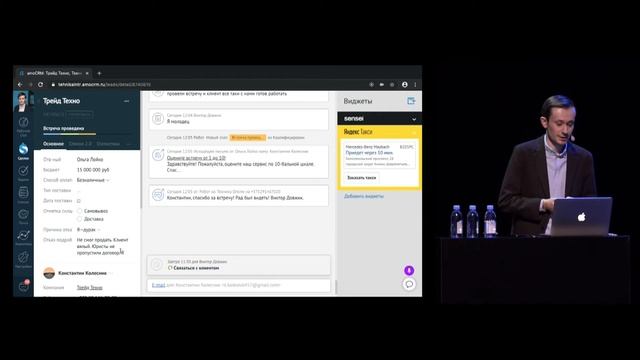Image resolution: width=640 pixels, height=360 pixels.
Task: Click the user avatar photo in sidebar
Action: (21, 101)
